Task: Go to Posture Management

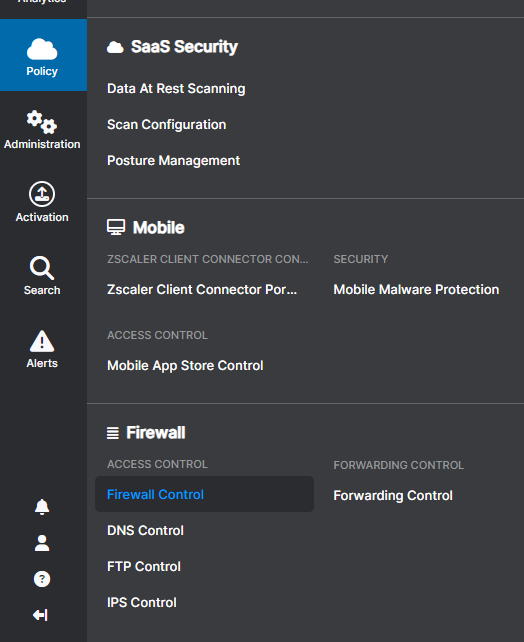Action: [x=174, y=160]
